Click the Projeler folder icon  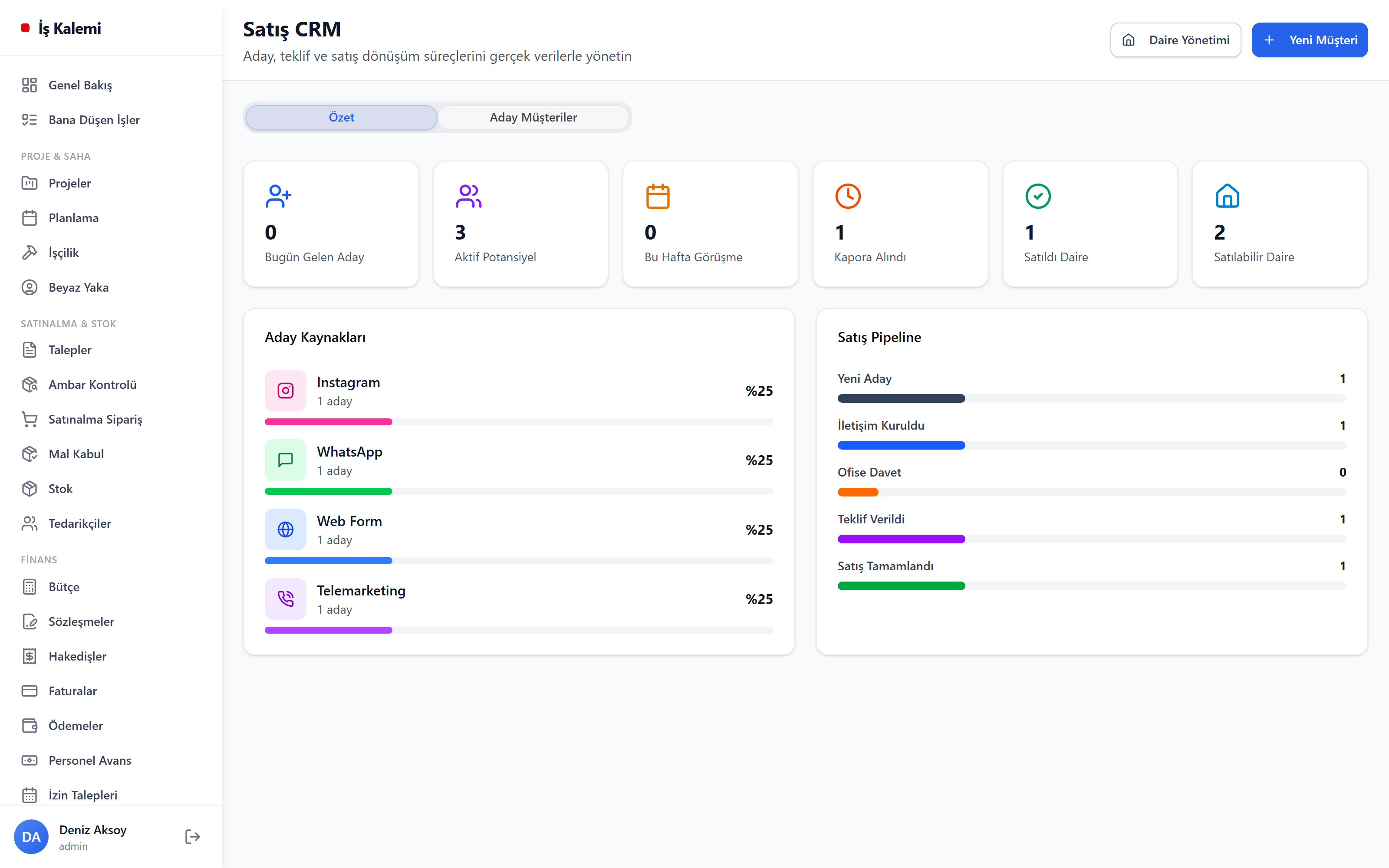click(29, 183)
